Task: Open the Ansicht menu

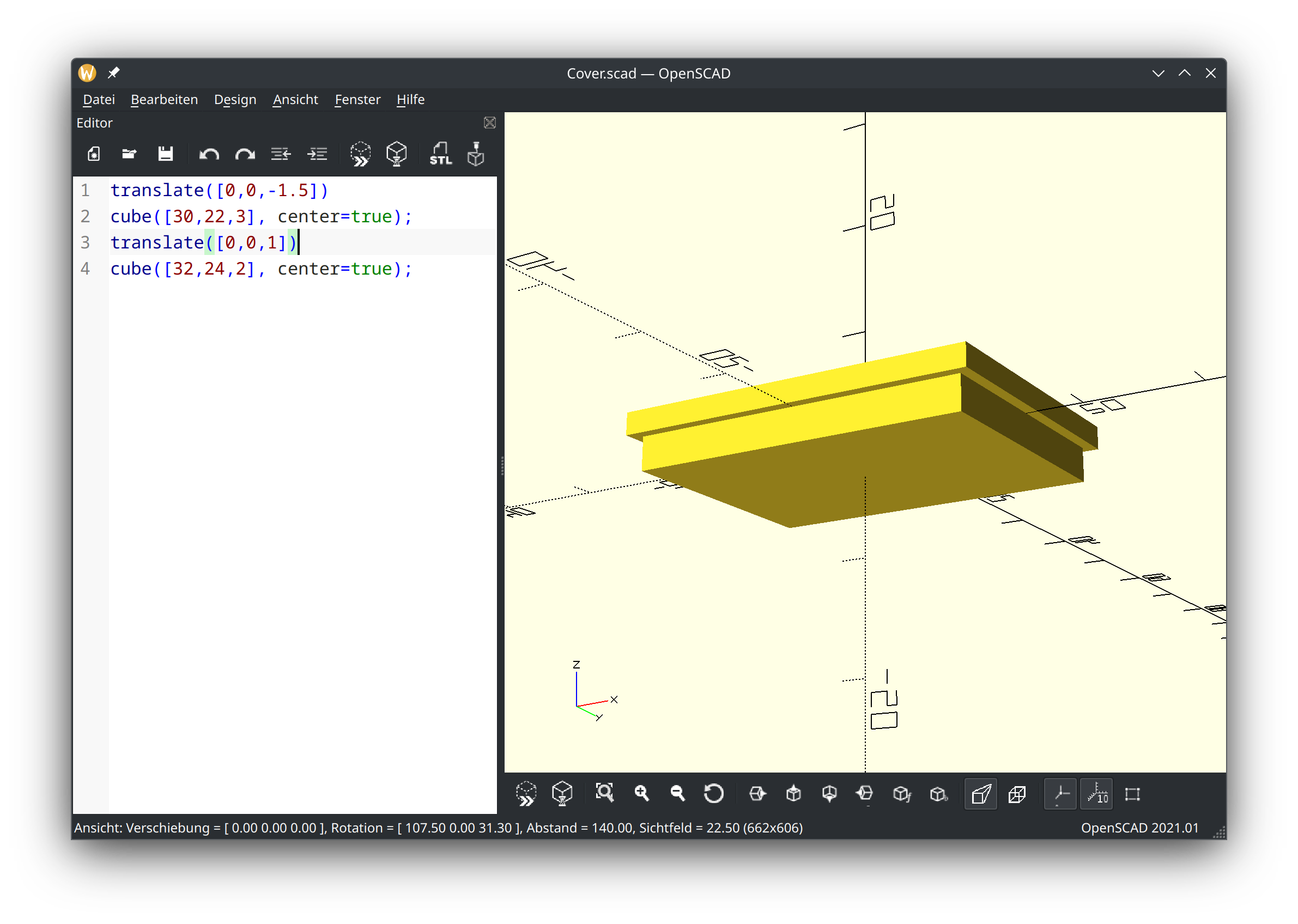Action: tap(296, 100)
